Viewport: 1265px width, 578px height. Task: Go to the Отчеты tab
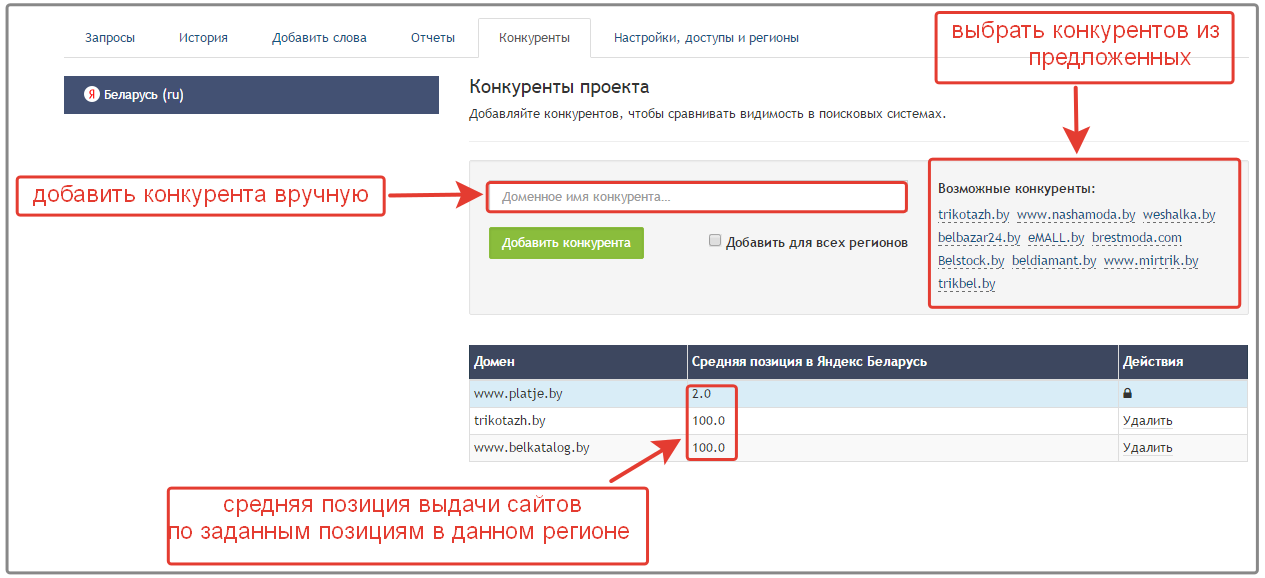pyautogui.click(x=432, y=38)
